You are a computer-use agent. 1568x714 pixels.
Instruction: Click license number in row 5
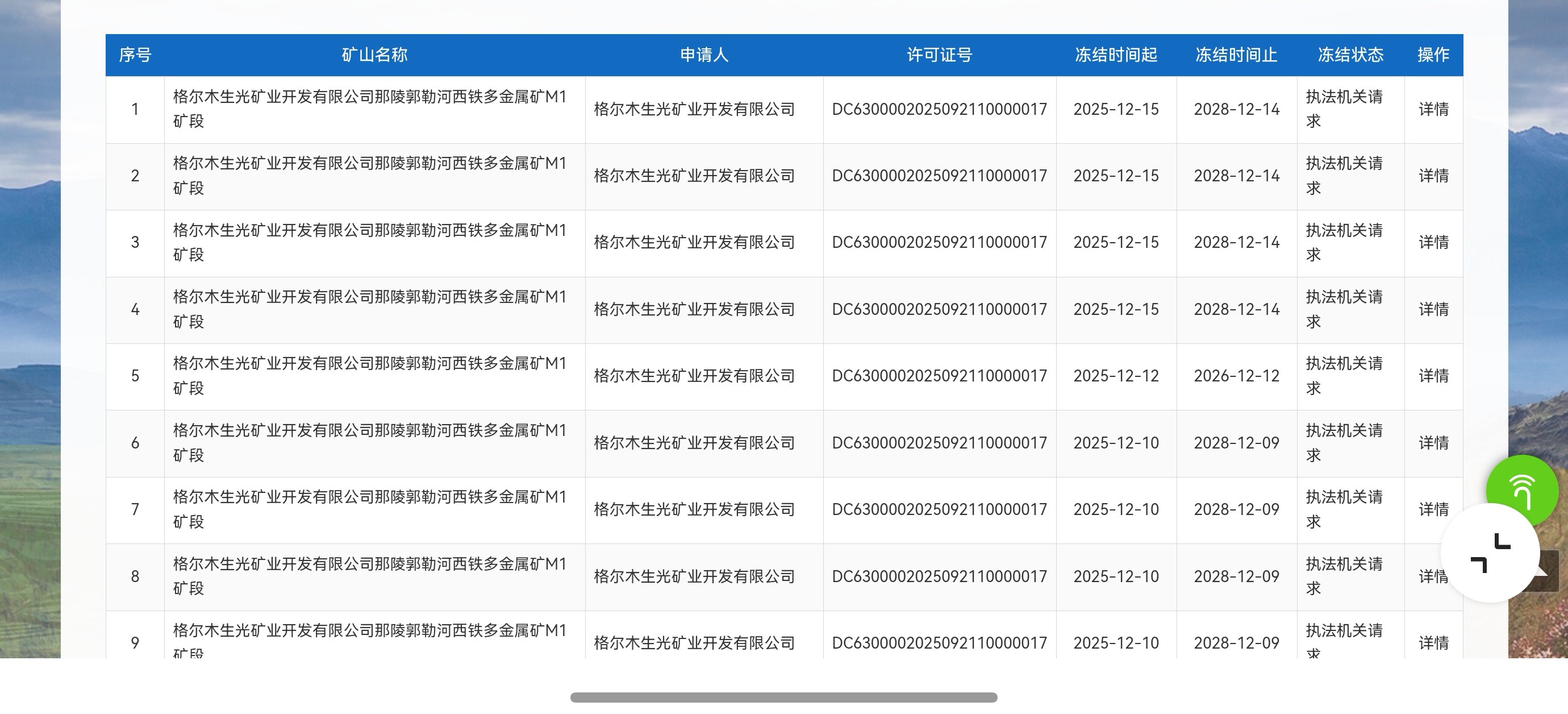tap(939, 376)
